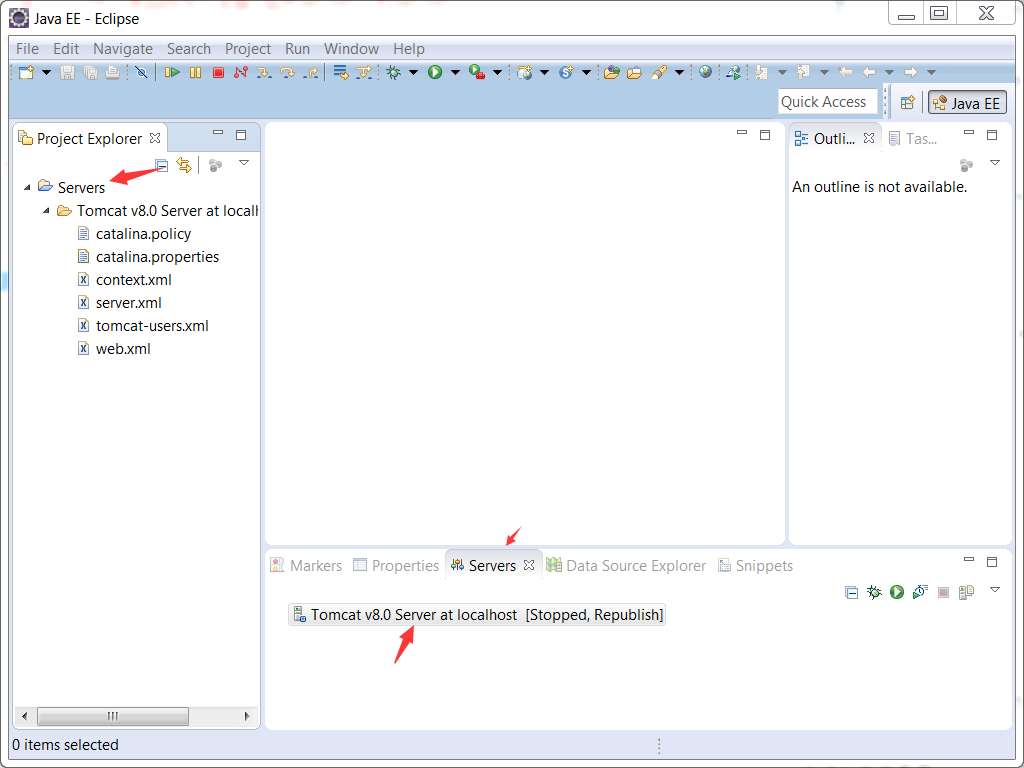Click the New Servlet icon
The height and width of the screenshot is (768, 1024).
click(x=566, y=72)
